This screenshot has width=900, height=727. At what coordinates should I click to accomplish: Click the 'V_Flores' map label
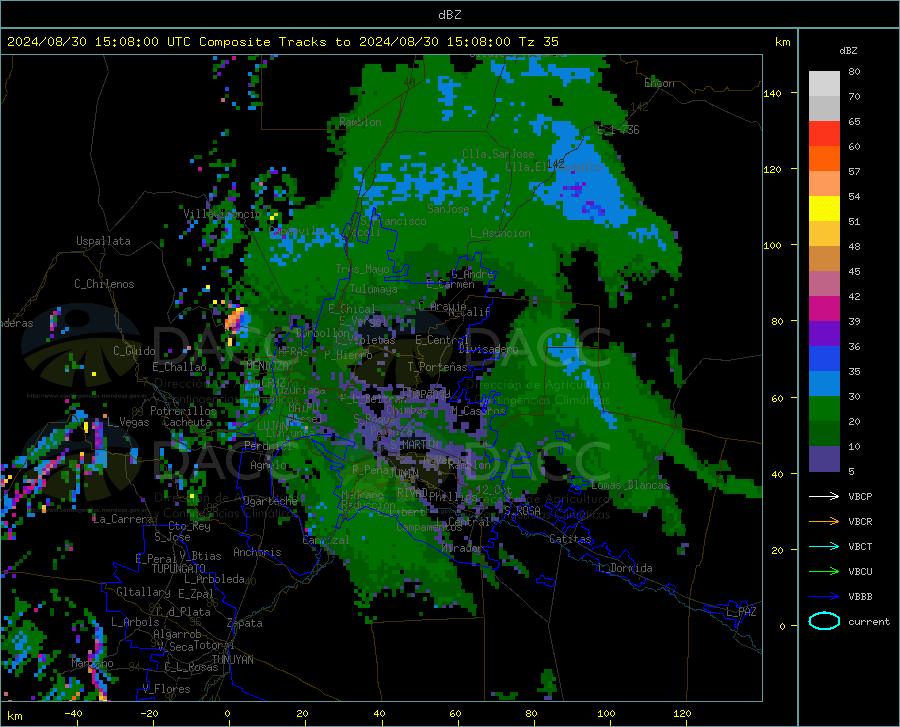pyautogui.click(x=166, y=689)
